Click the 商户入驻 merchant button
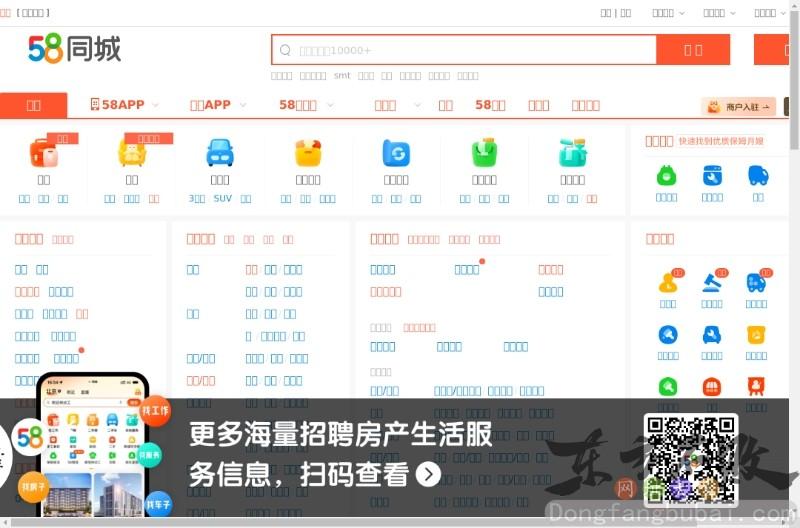The height and width of the screenshot is (528, 800). (x=738, y=107)
